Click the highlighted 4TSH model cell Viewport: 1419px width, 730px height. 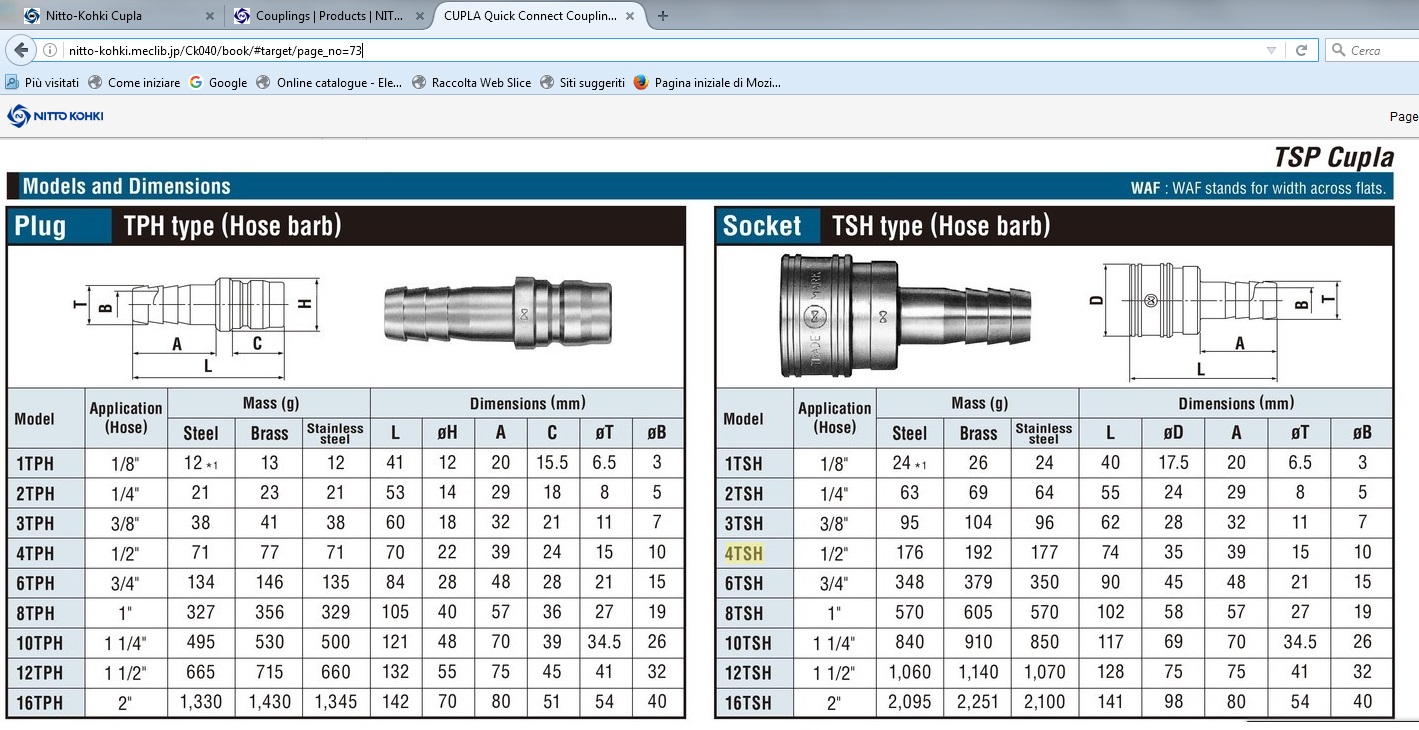(743, 553)
